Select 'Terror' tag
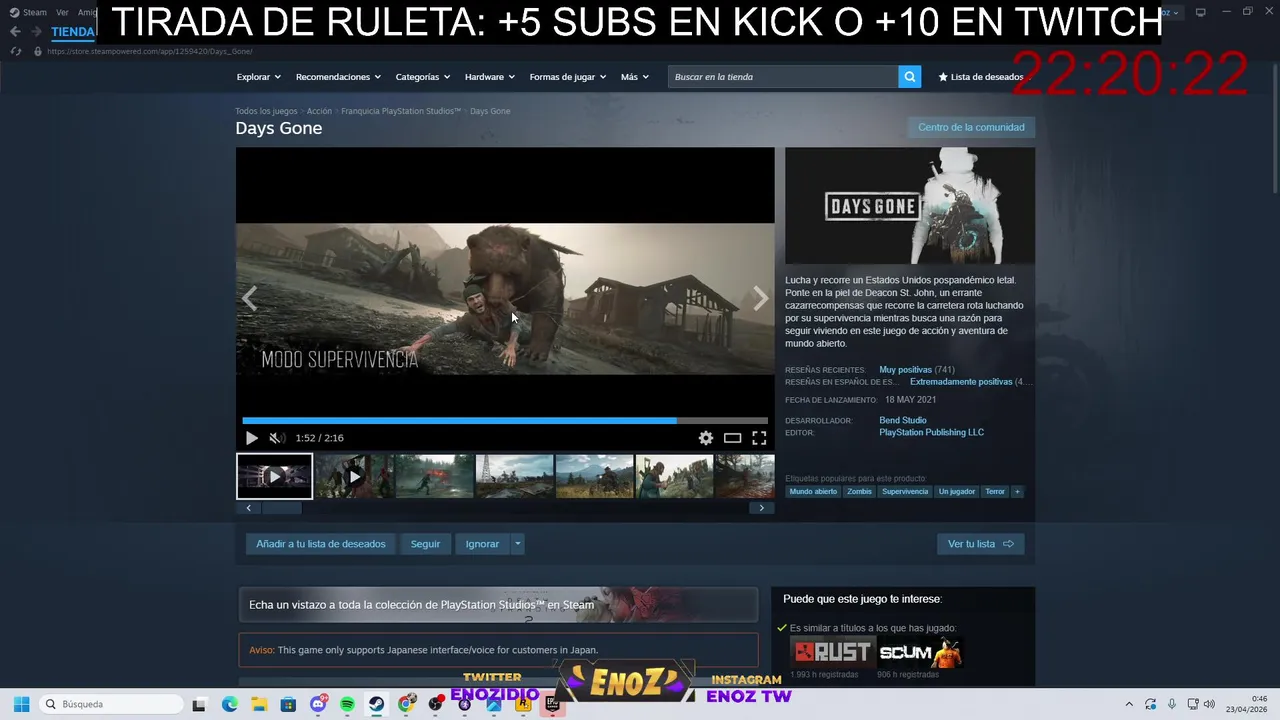 [x=995, y=492]
